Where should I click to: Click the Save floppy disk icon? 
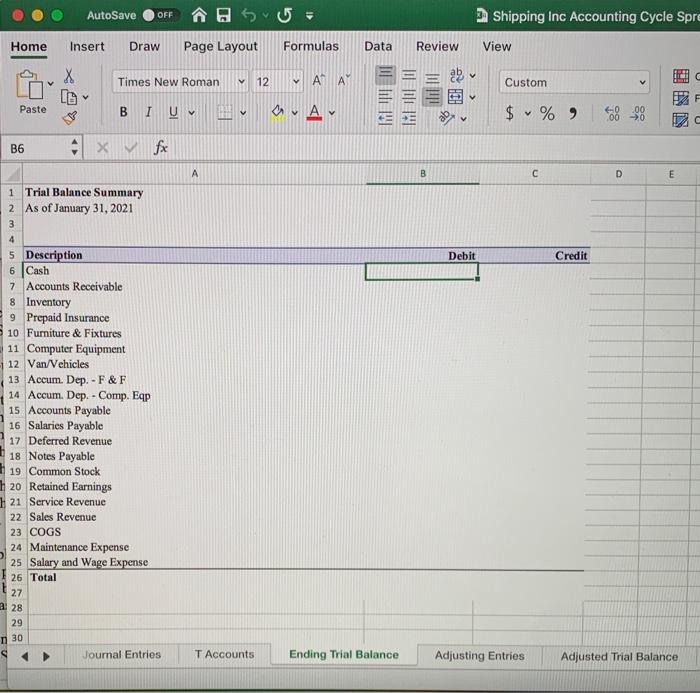click(x=223, y=16)
